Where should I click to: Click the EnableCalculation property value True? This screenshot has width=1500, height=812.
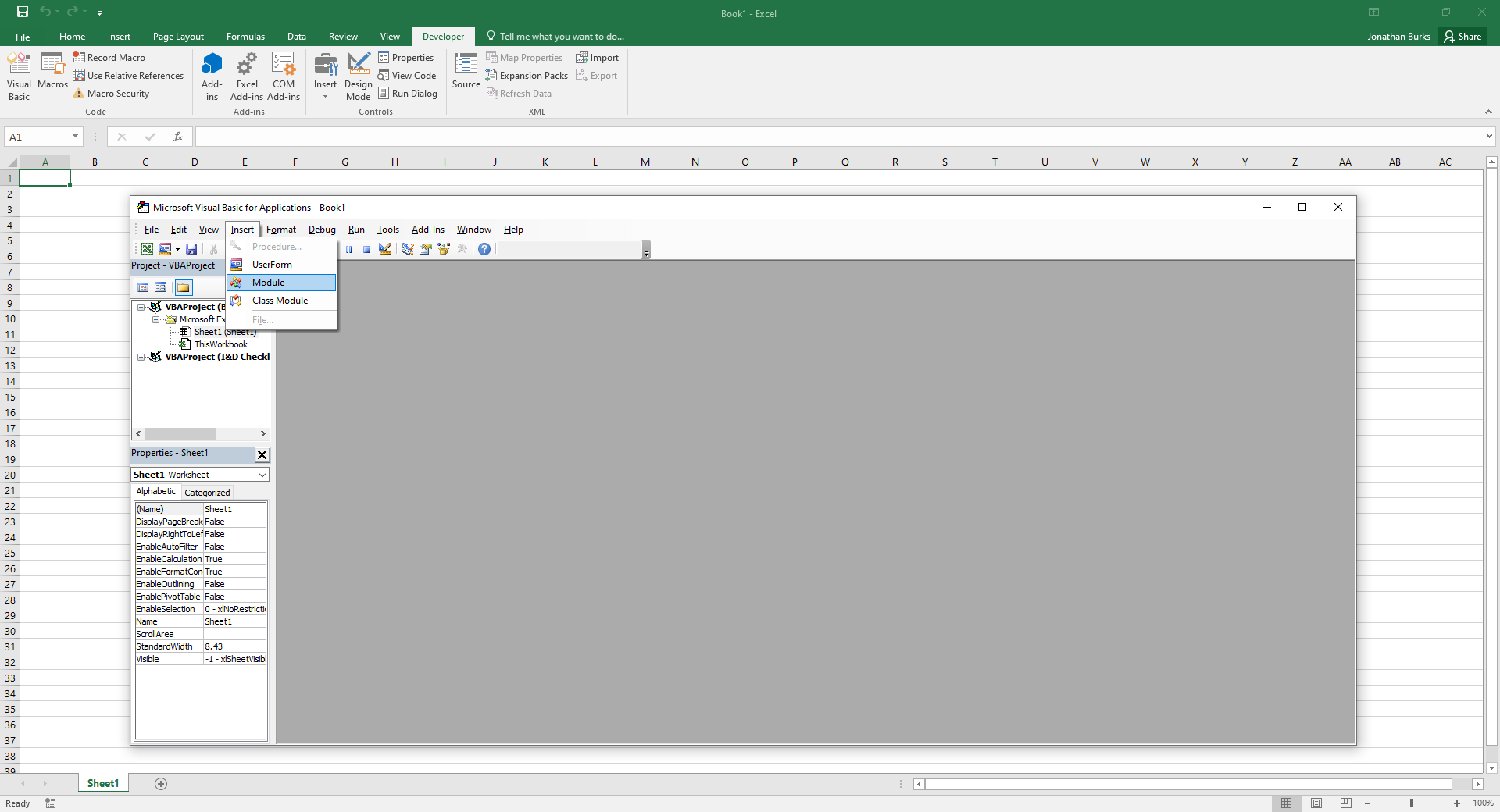click(x=234, y=559)
